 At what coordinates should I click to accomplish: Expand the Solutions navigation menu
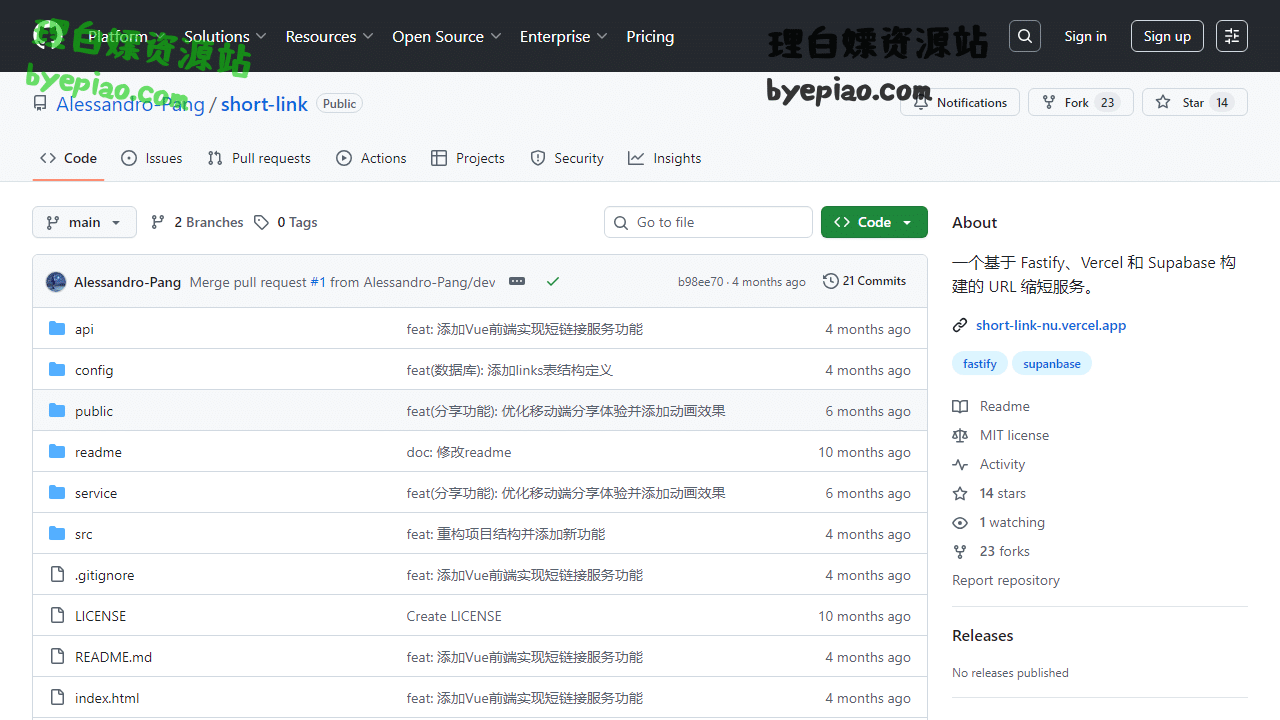pos(225,36)
